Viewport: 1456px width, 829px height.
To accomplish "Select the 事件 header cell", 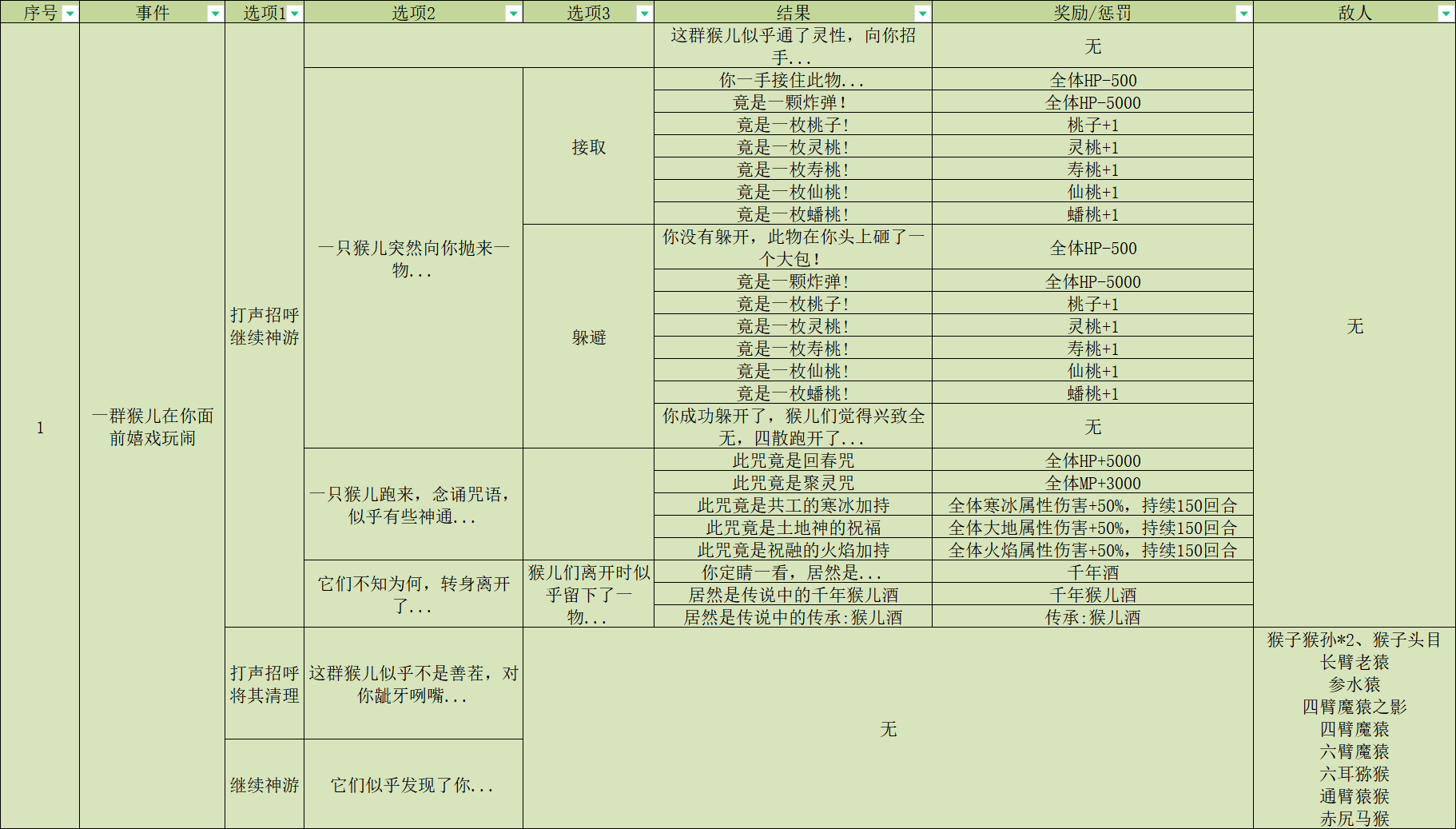I will (x=153, y=12).
